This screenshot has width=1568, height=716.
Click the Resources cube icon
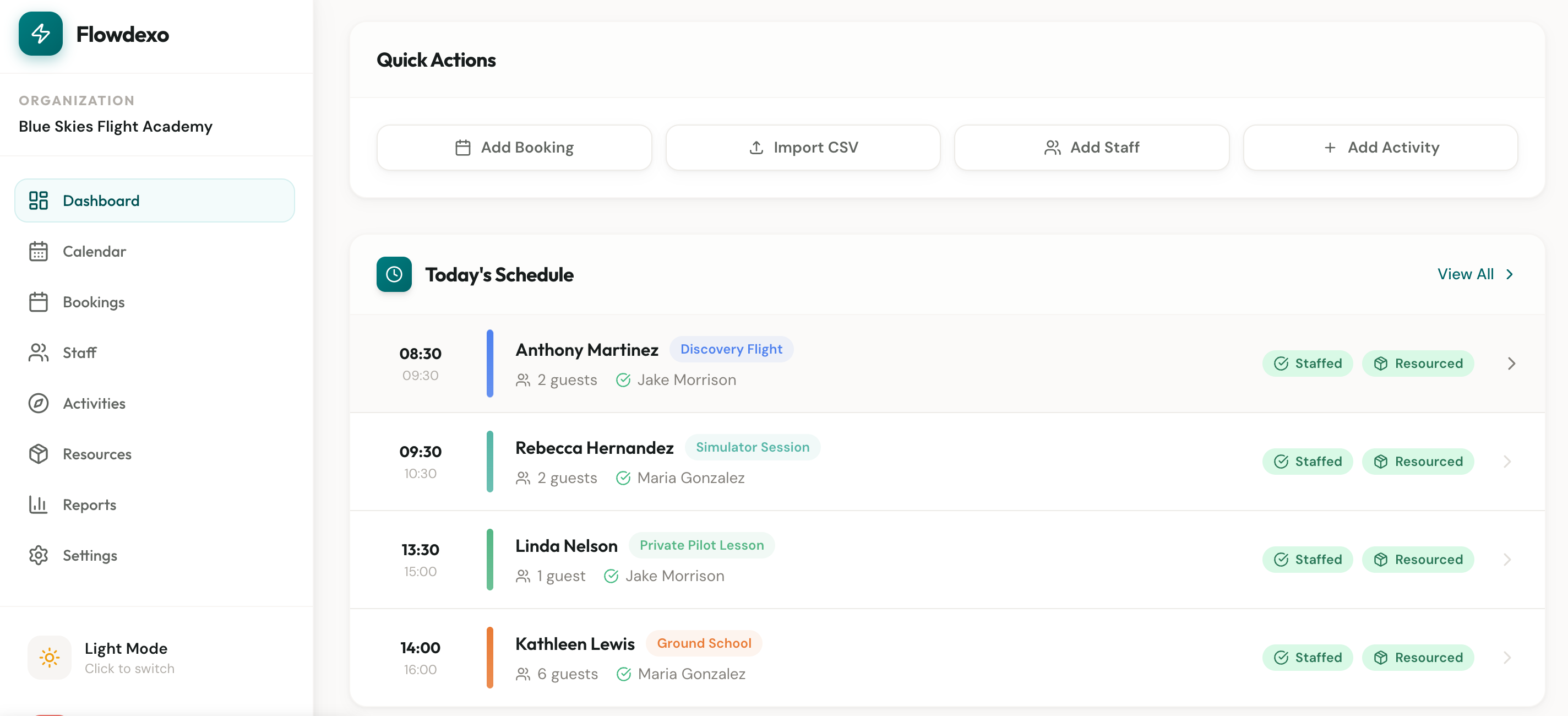39,454
